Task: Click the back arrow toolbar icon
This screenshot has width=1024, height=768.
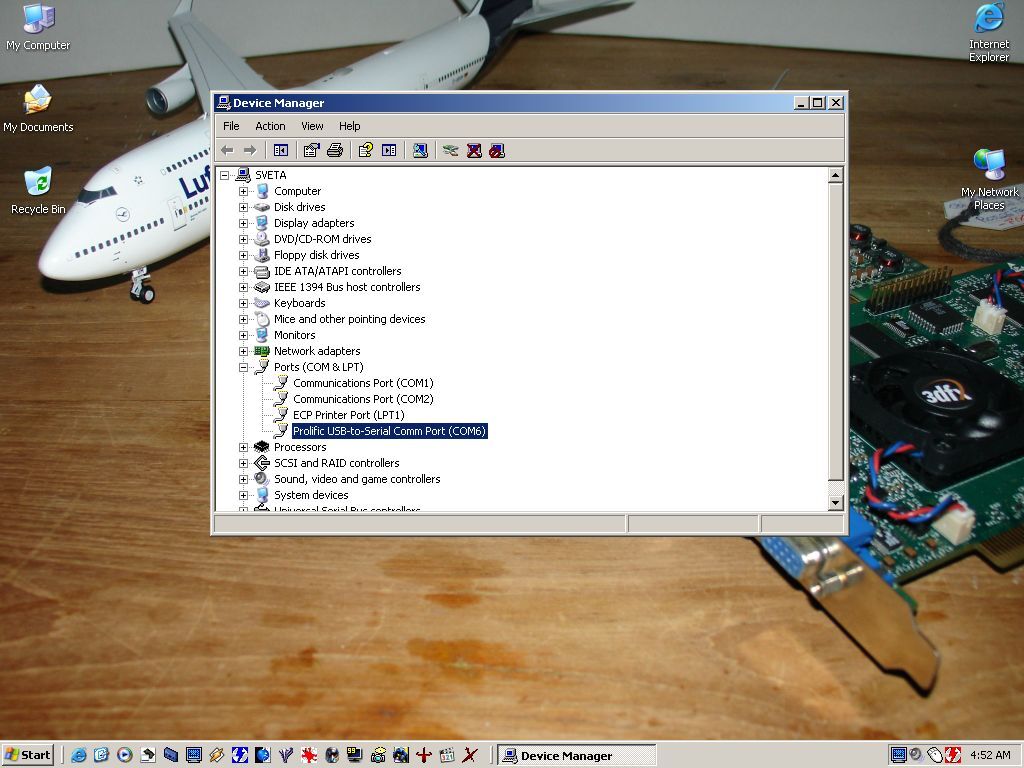Action: click(x=227, y=151)
